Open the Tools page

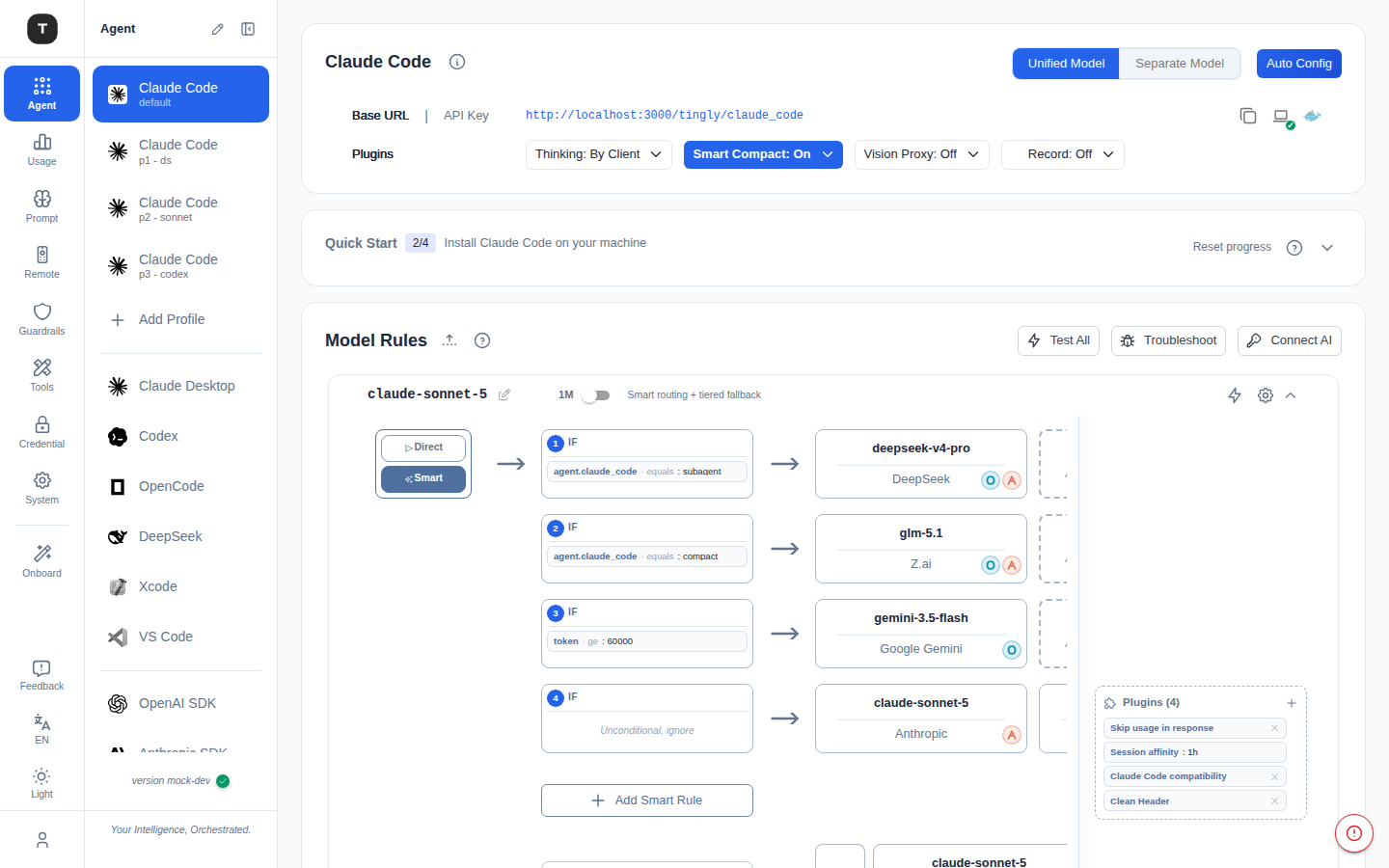click(41, 375)
